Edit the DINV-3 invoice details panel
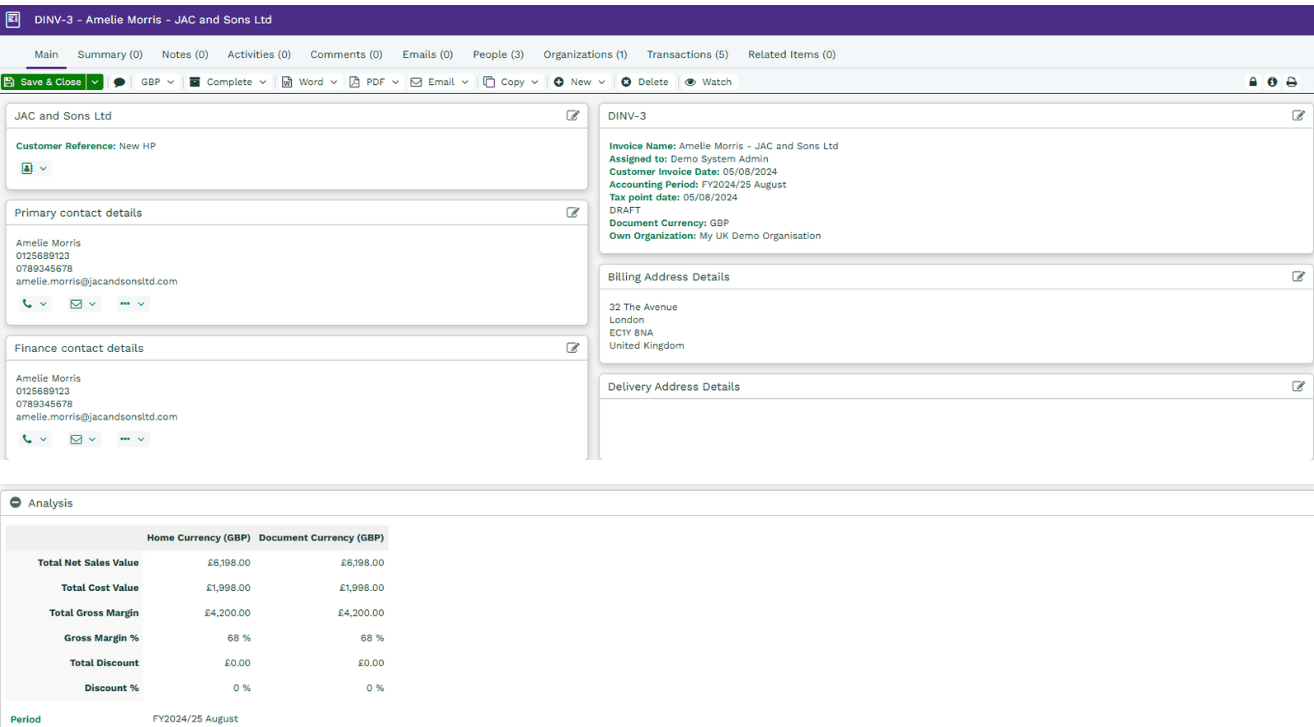This screenshot has height=727, width=1314. click(1299, 116)
